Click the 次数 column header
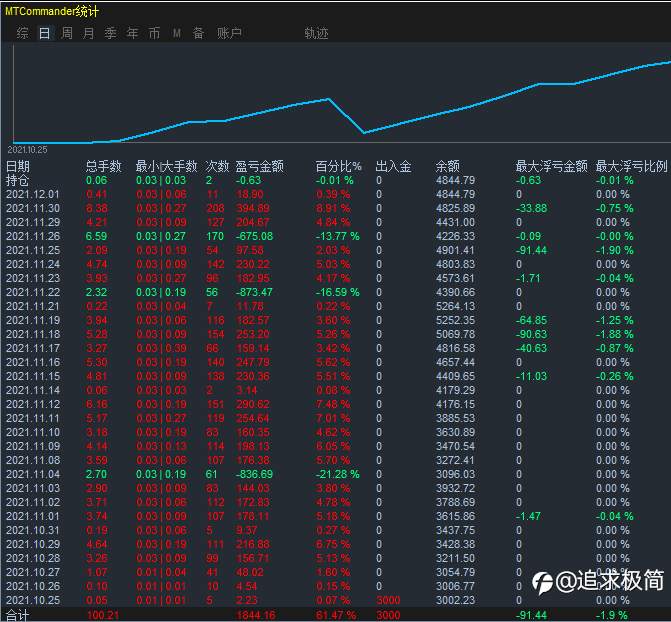 tap(217, 166)
